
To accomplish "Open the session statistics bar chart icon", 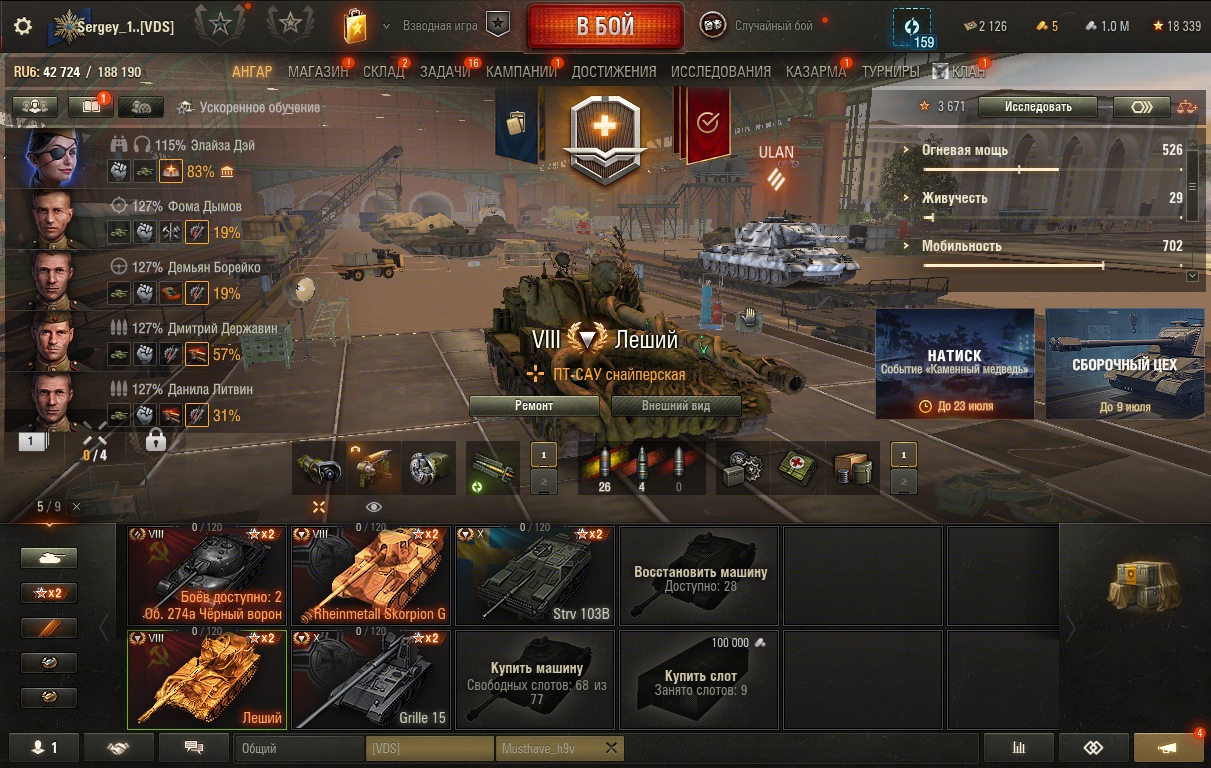I will (x=1019, y=748).
